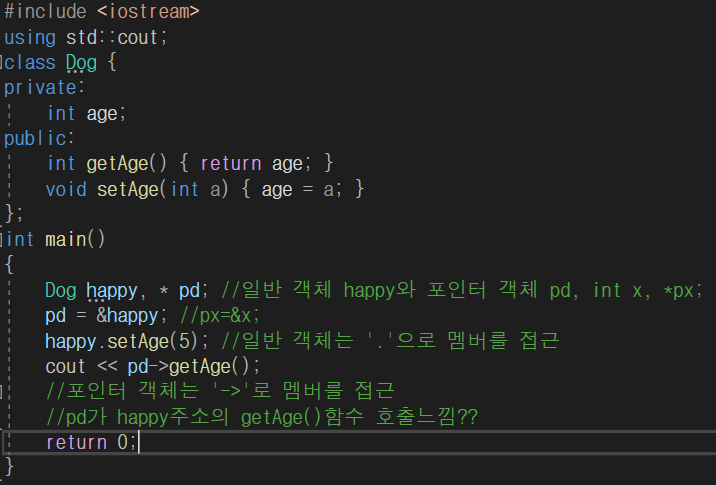Image resolution: width=716 pixels, height=485 pixels.
Task: Click "setAge(" in its function definition
Action: [x=132, y=190]
